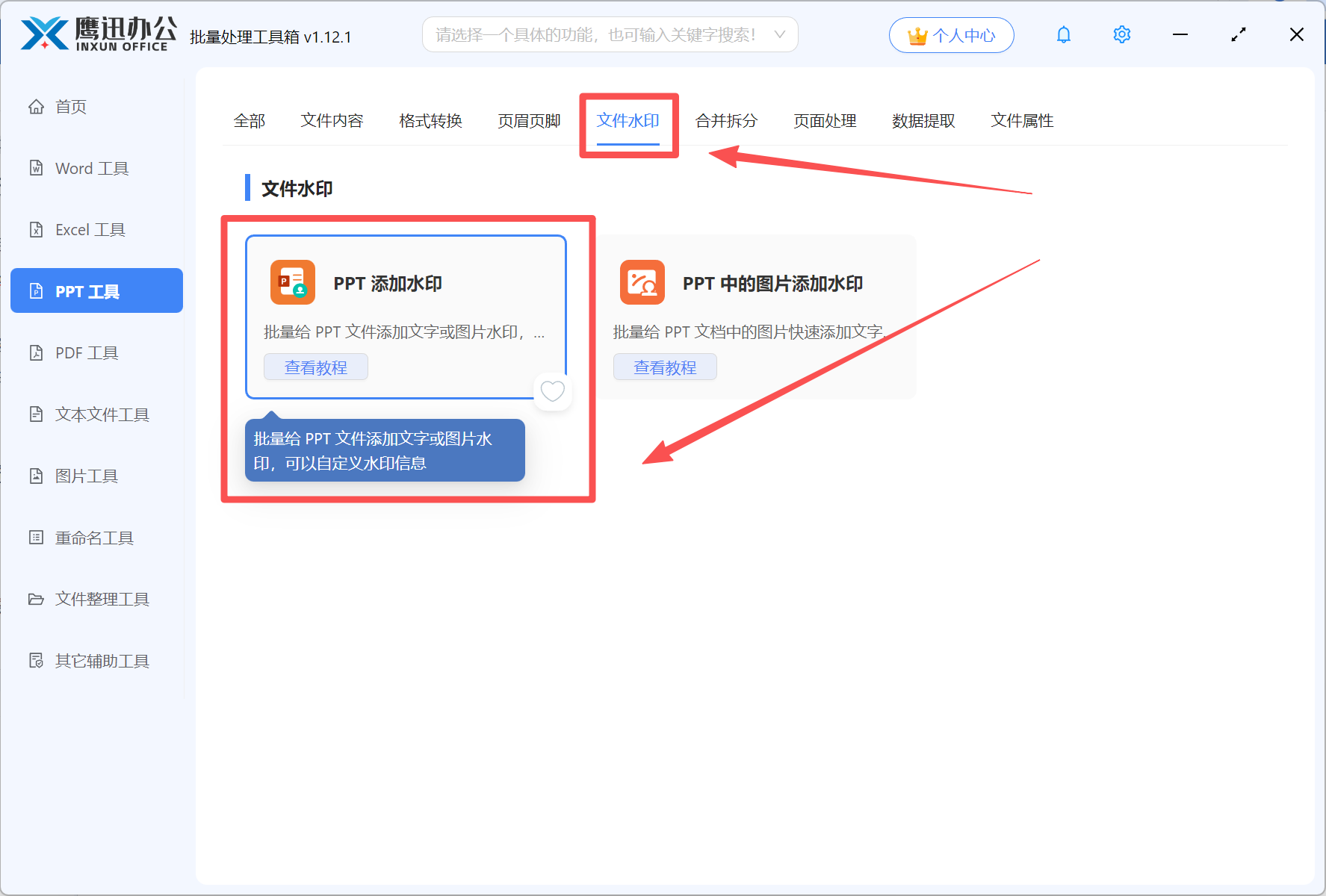Click the notification bell icon
1326x896 pixels.
[x=1063, y=35]
